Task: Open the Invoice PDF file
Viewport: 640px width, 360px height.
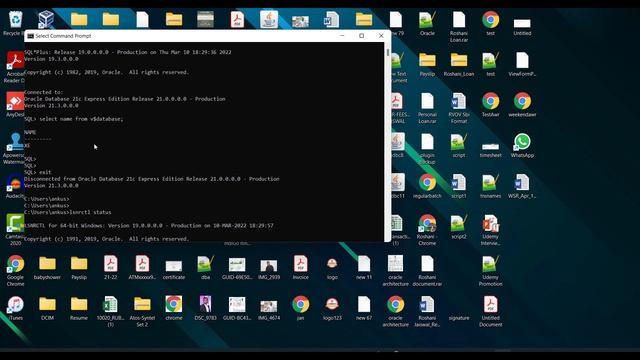Action: pos(300,267)
